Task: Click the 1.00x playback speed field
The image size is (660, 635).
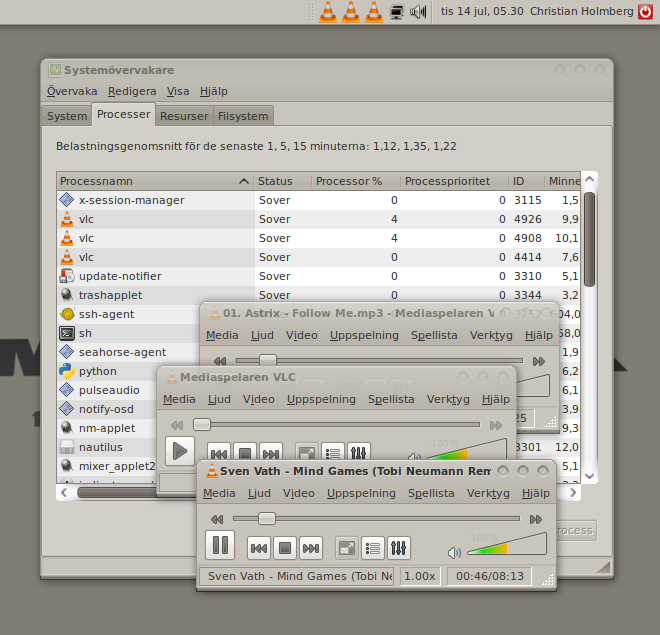Action: tap(420, 576)
